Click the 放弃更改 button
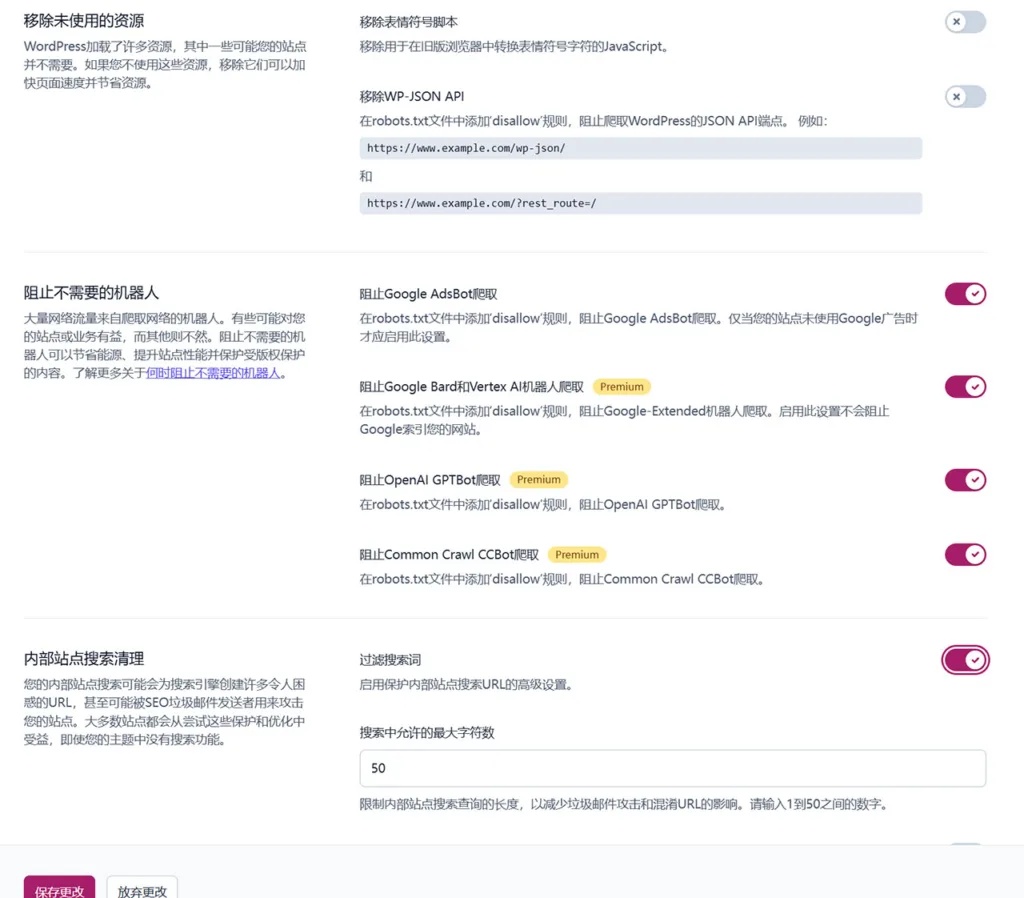1024x898 pixels. 141,888
